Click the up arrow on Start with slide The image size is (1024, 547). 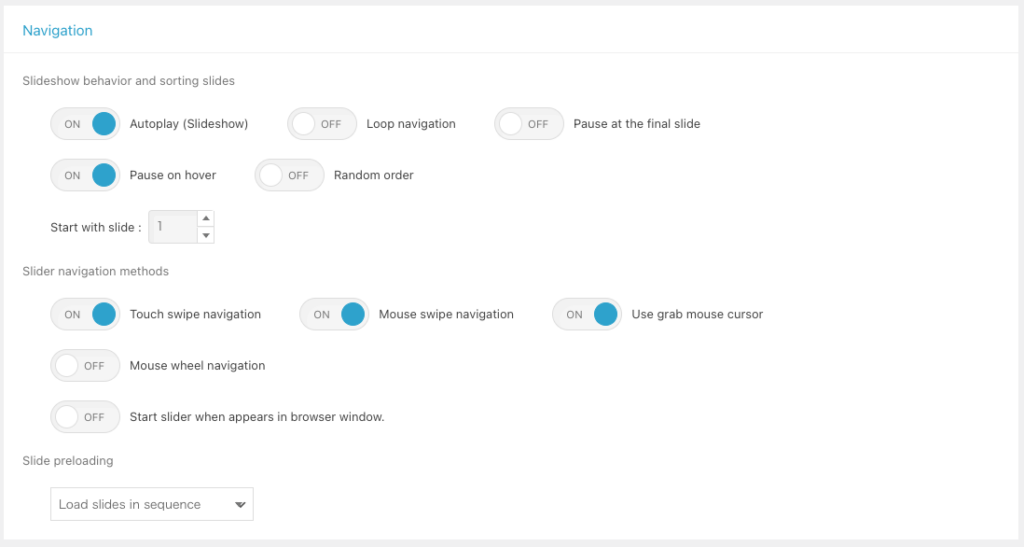coord(205,218)
